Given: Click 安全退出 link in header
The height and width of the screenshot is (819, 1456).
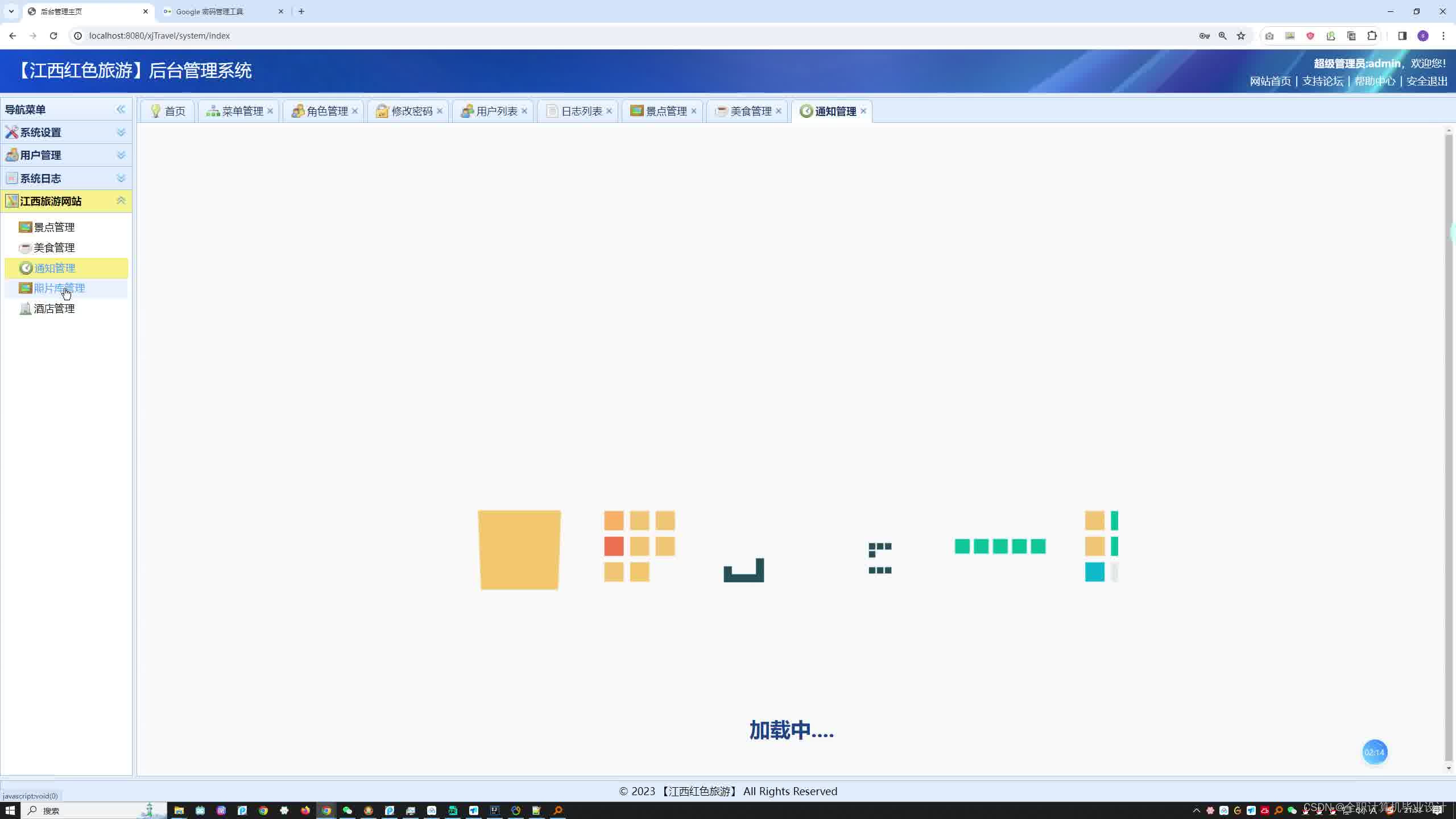Looking at the screenshot, I should [x=1426, y=81].
